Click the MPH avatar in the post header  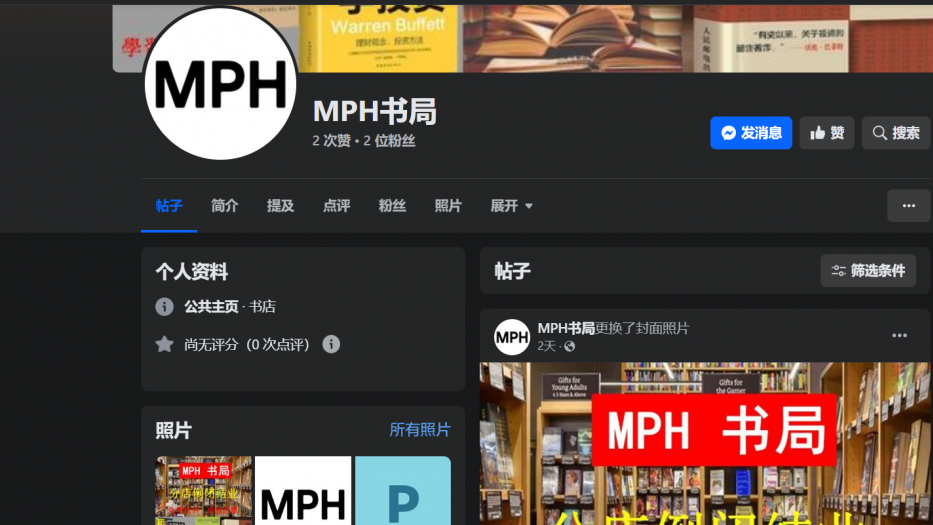[x=512, y=337]
